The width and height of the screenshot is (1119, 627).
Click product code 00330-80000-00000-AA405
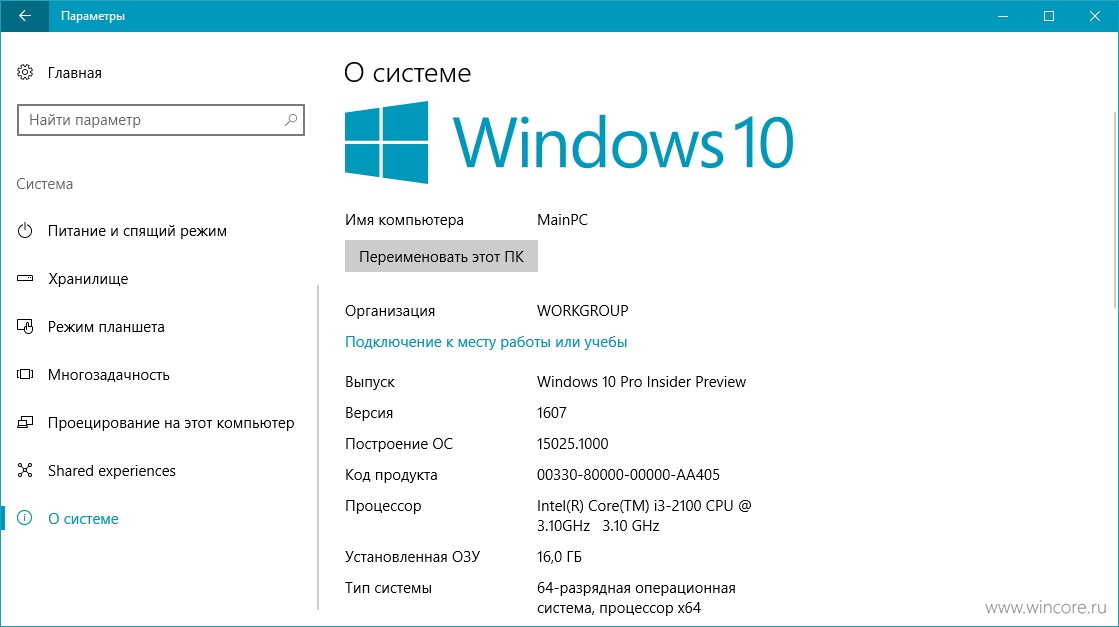[628, 474]
